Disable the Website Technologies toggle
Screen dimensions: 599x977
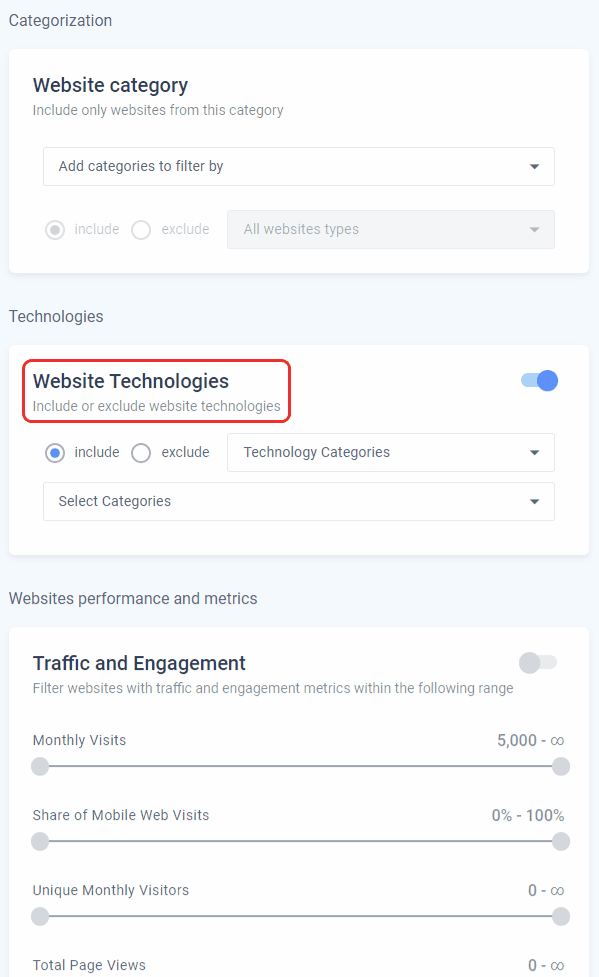coord(538,381)
